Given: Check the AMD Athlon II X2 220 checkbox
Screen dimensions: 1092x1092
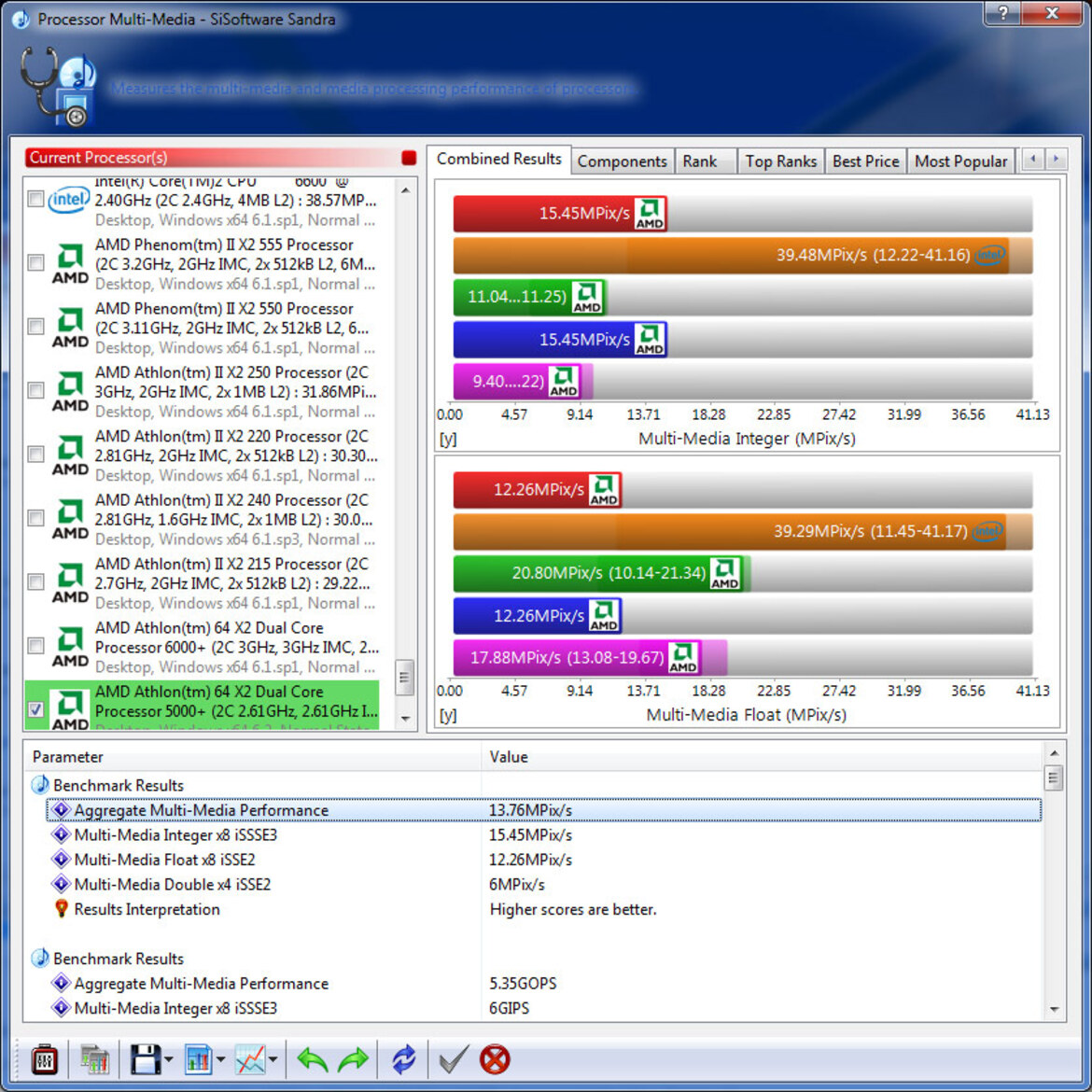Looking at the screenshot, I should (x=35, y=455).
